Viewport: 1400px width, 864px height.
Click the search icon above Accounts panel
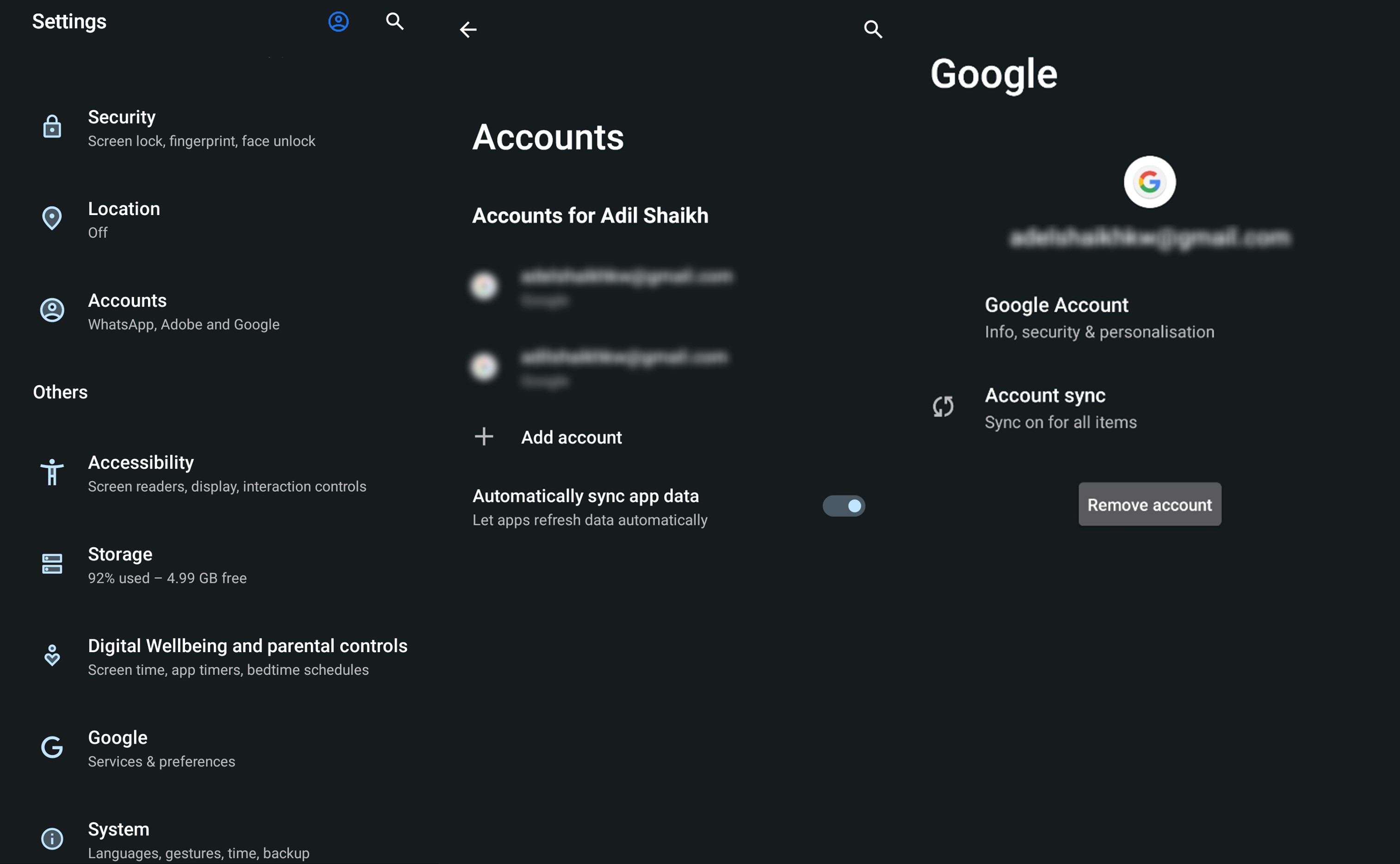coord(873,29)
